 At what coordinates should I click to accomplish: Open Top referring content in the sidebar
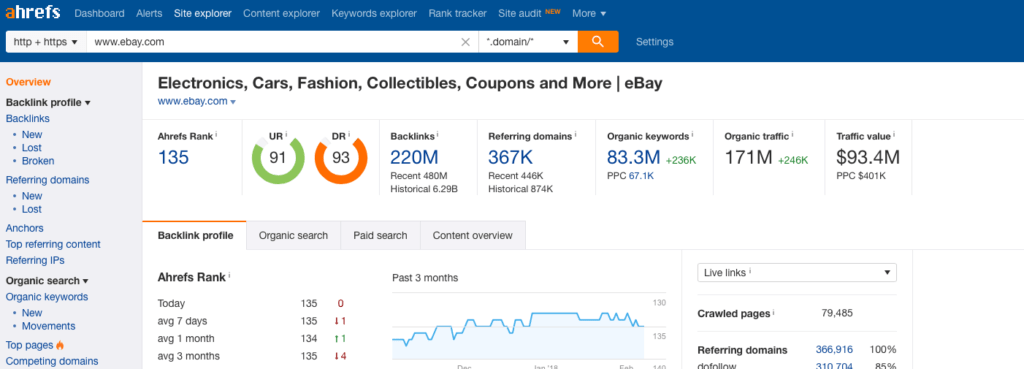[x=53, y=244]
